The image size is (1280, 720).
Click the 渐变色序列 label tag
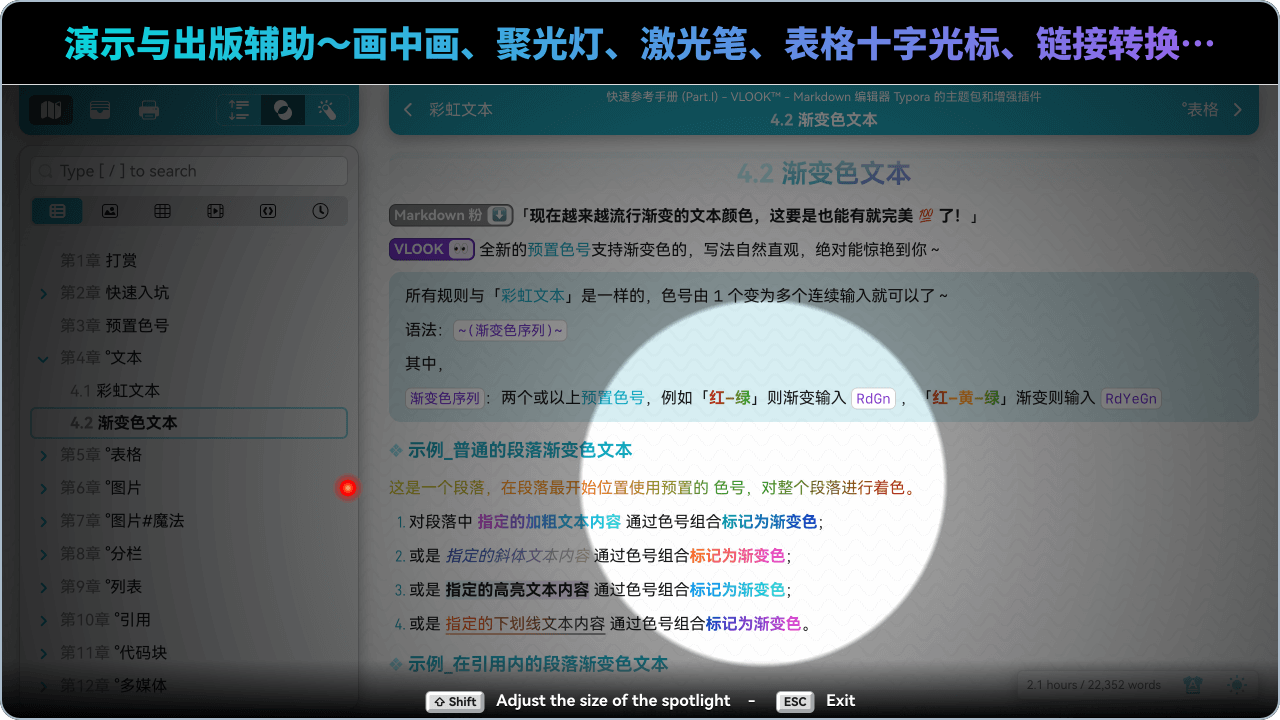point(445,398)
